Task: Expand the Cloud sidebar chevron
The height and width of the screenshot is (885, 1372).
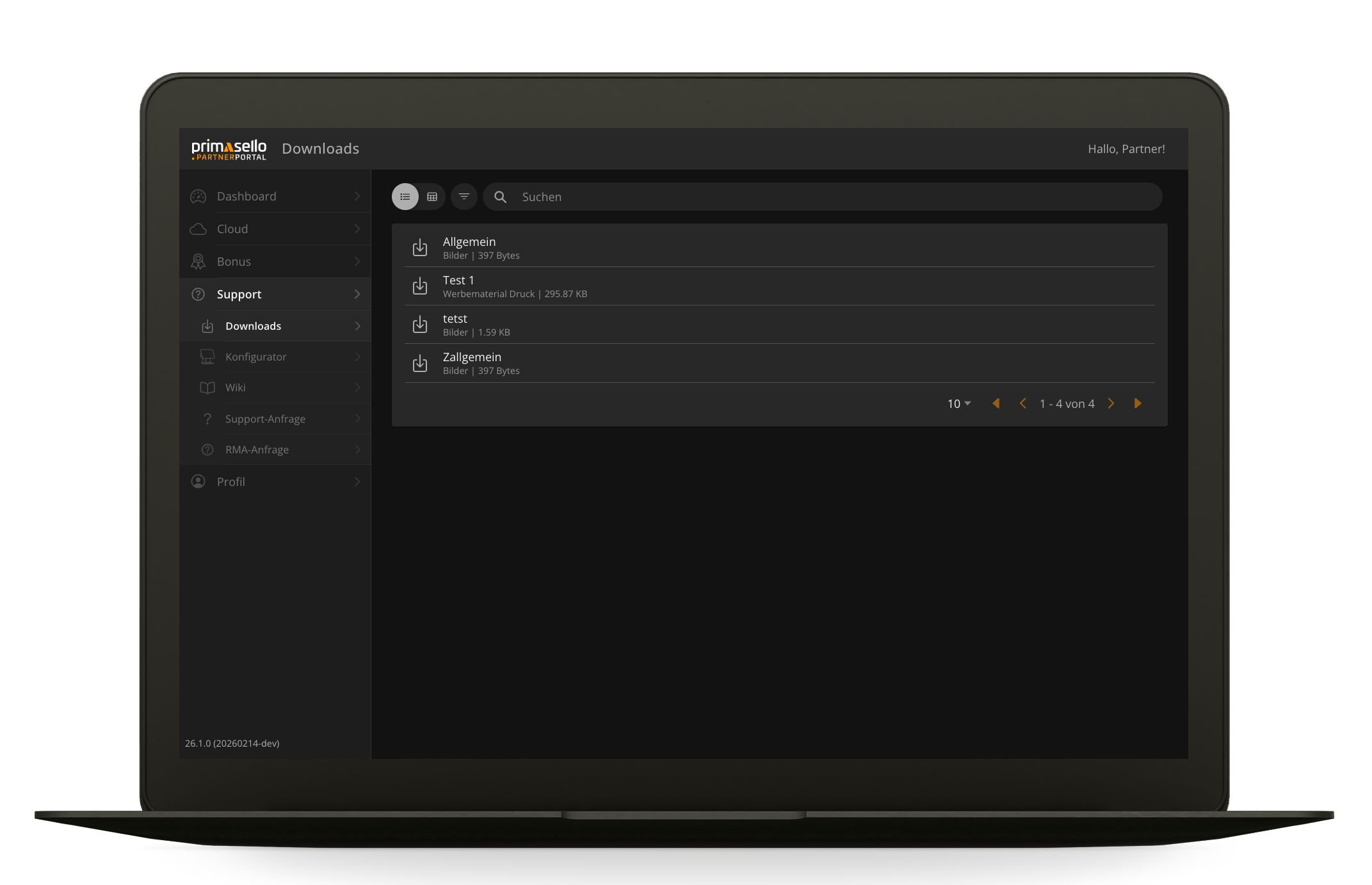Action: (x=357, y=229)
